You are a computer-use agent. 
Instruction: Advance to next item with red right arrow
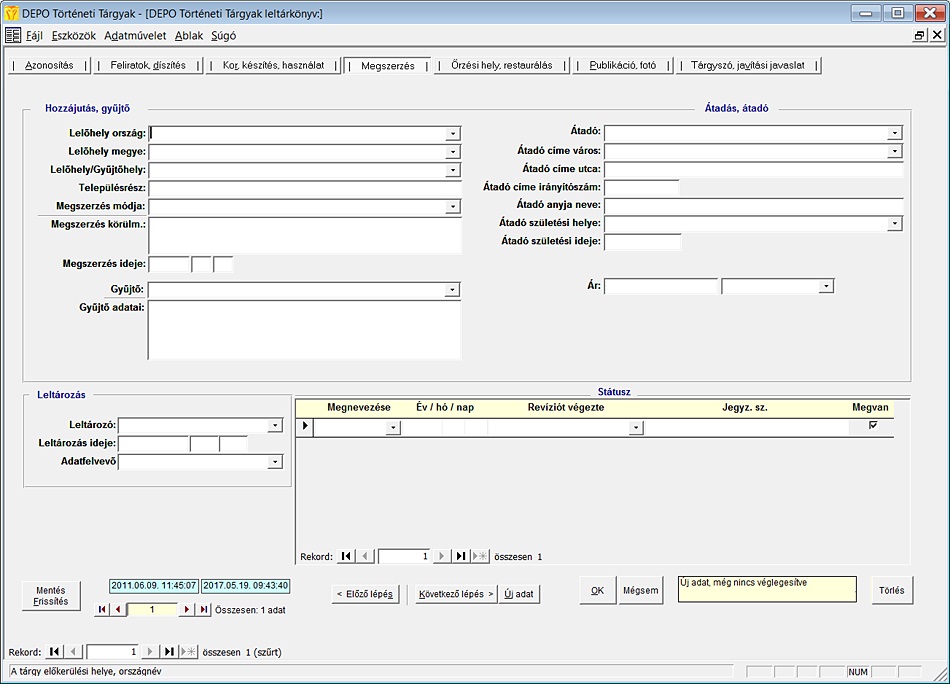(x=186, y=609)
